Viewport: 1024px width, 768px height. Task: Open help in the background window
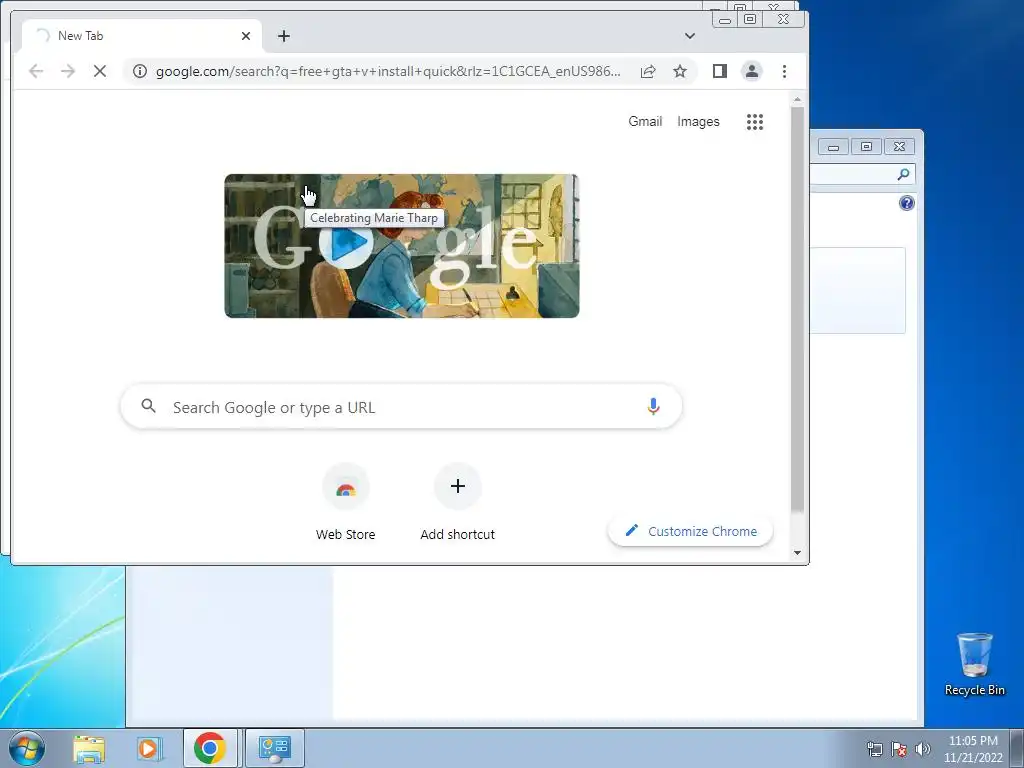[906, 203]
